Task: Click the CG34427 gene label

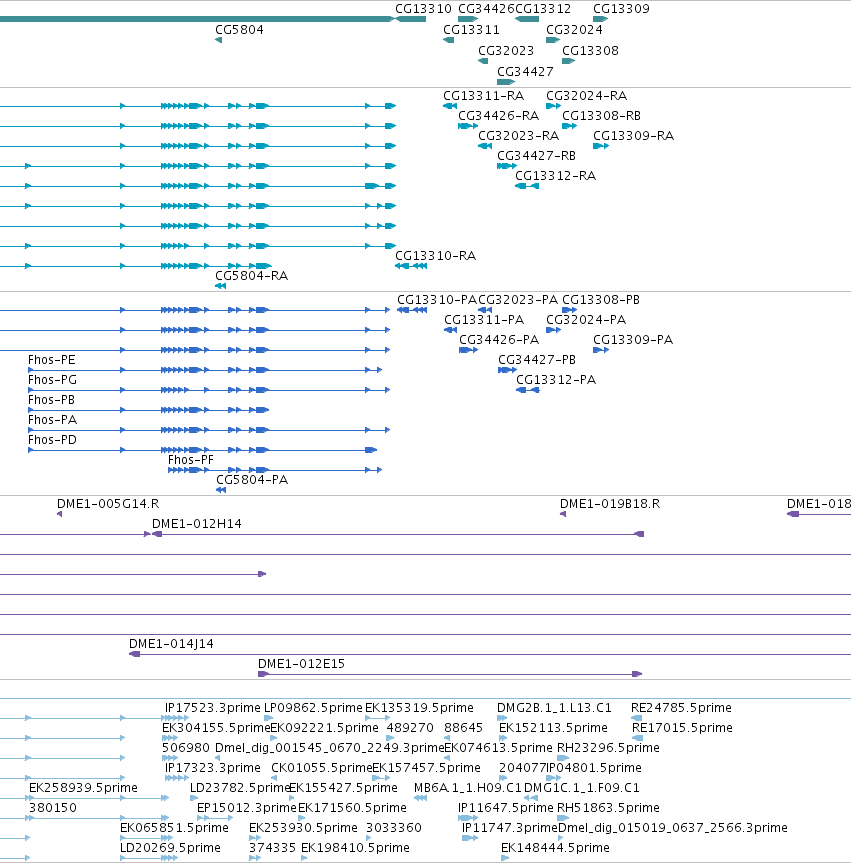Action: point(525,72)
